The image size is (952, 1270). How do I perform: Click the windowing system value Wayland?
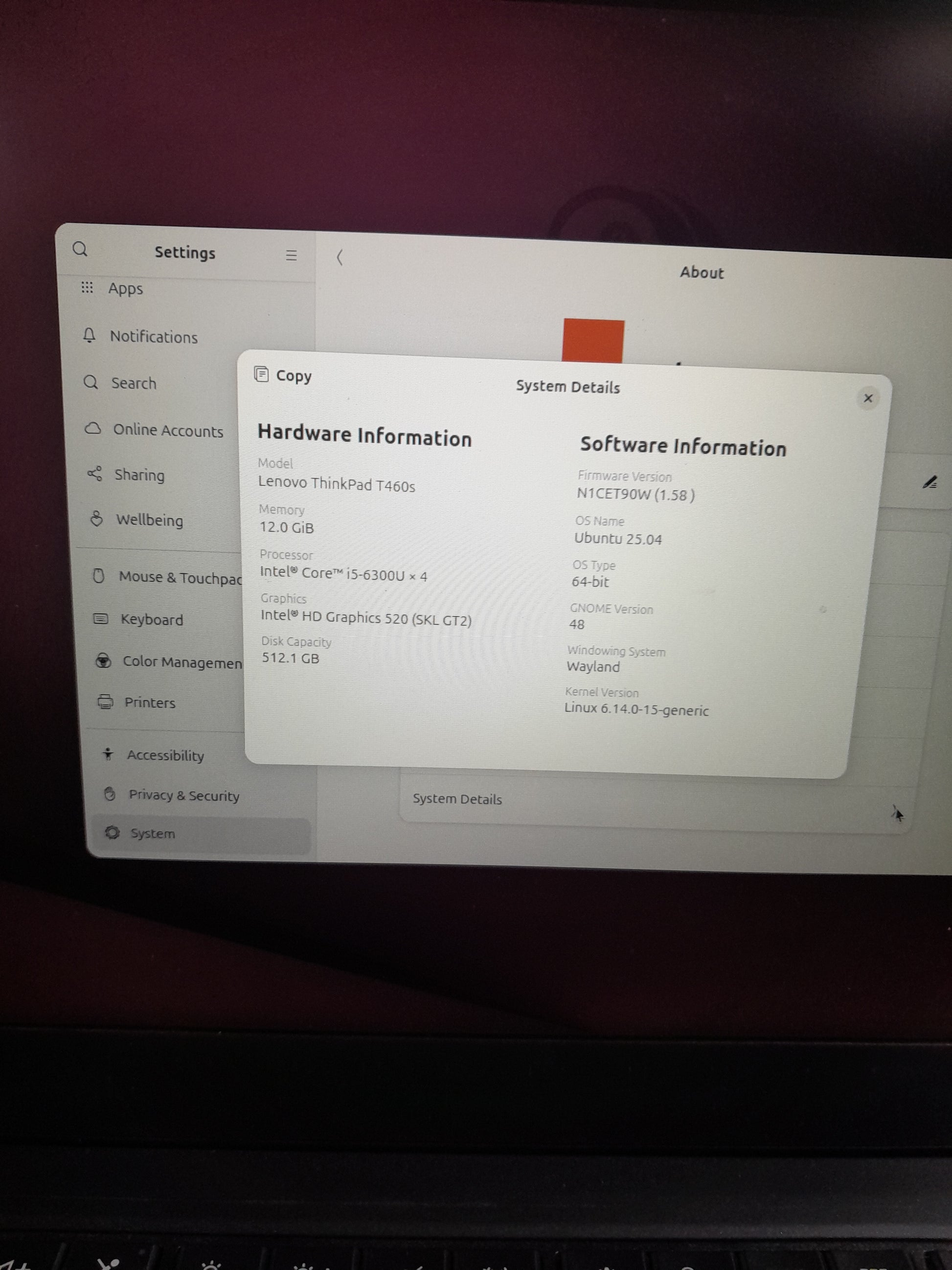tap(593, 667)
